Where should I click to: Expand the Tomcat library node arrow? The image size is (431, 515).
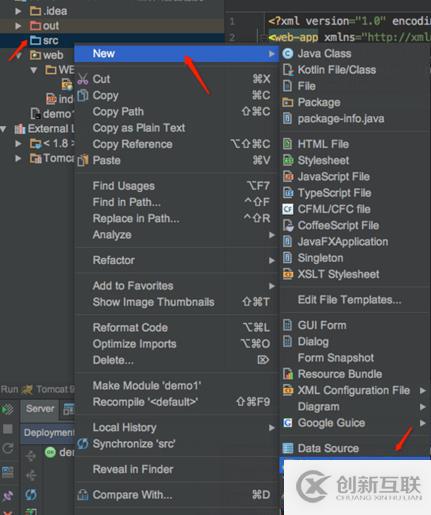[x=18, y=158]
